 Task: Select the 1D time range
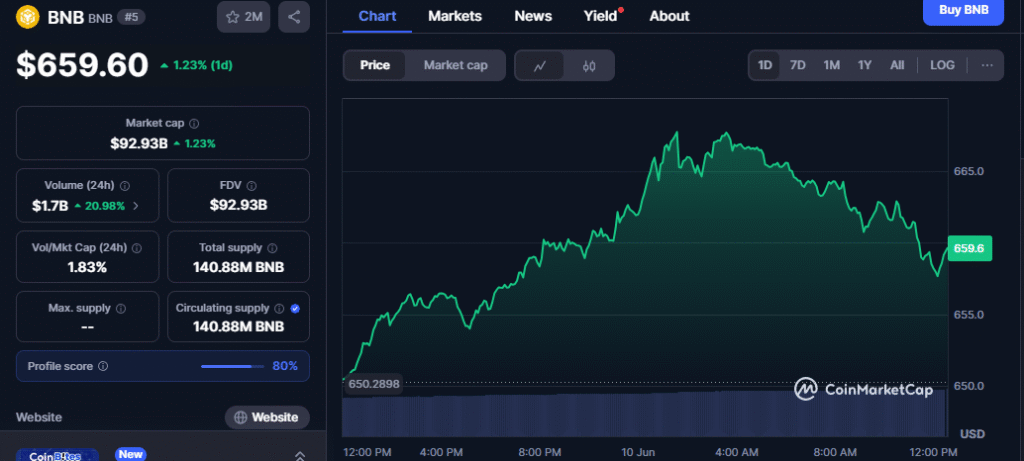[x=765, y=65]
